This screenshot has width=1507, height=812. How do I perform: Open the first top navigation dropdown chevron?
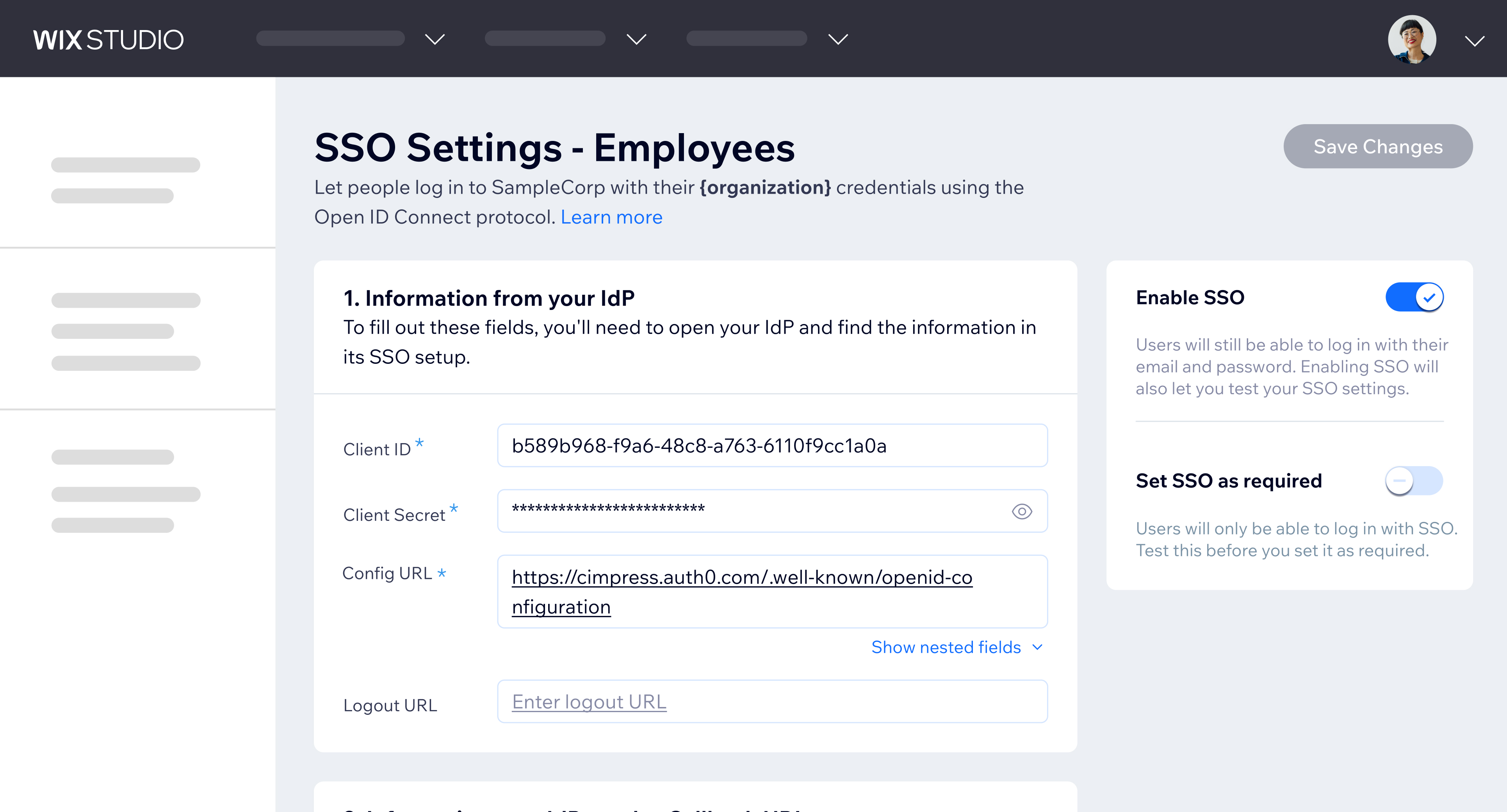pos(435,39)
